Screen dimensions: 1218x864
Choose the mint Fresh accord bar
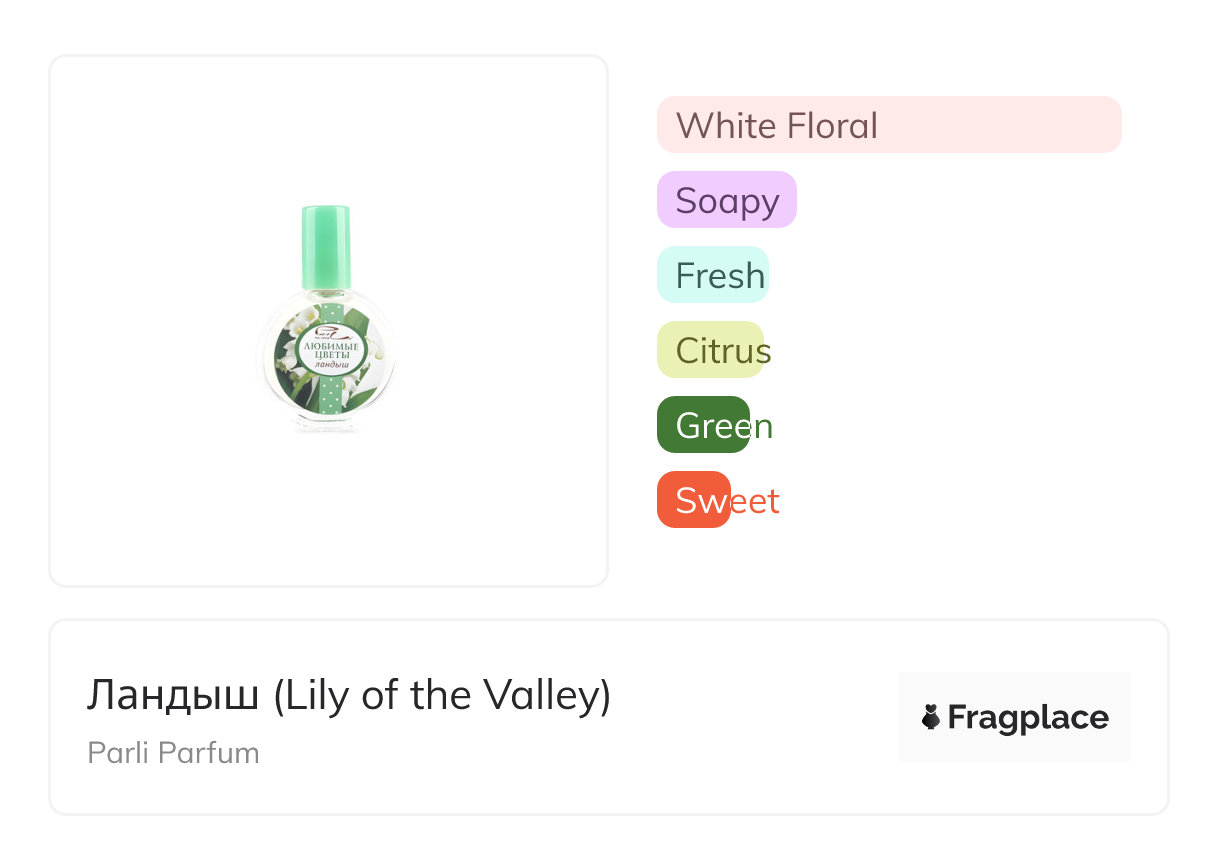click(712, 275)
